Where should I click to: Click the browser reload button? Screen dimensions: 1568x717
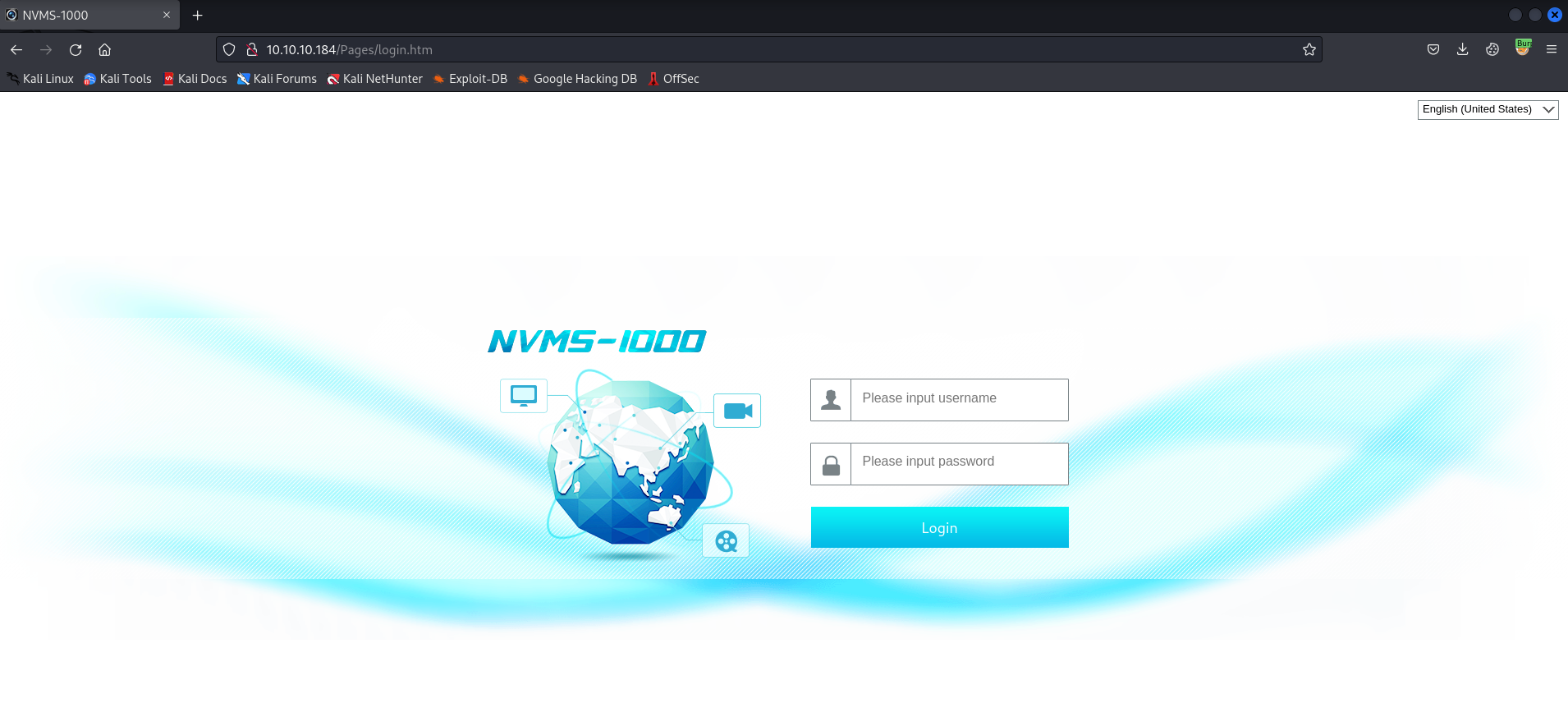click(x=76, y=50)
